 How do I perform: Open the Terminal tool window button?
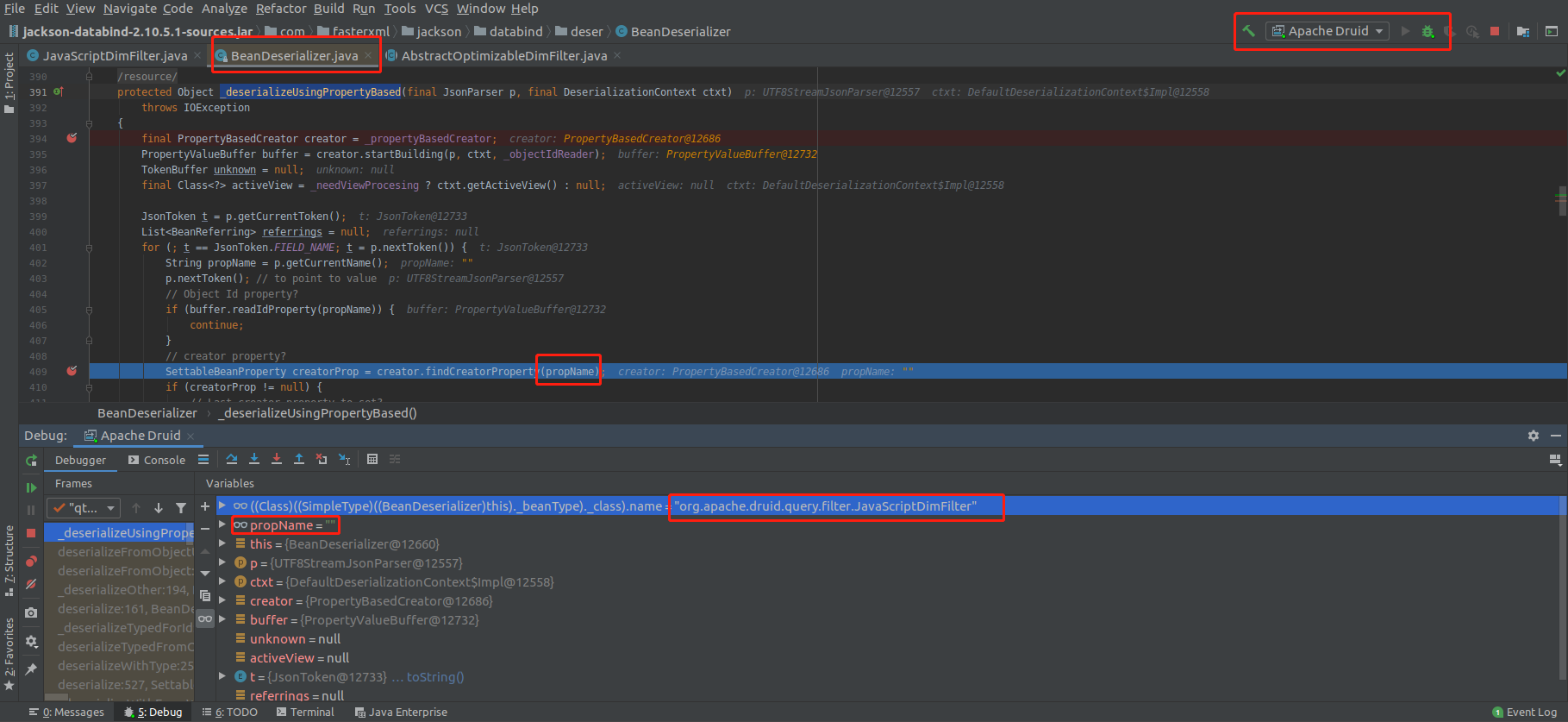point(305,713)
